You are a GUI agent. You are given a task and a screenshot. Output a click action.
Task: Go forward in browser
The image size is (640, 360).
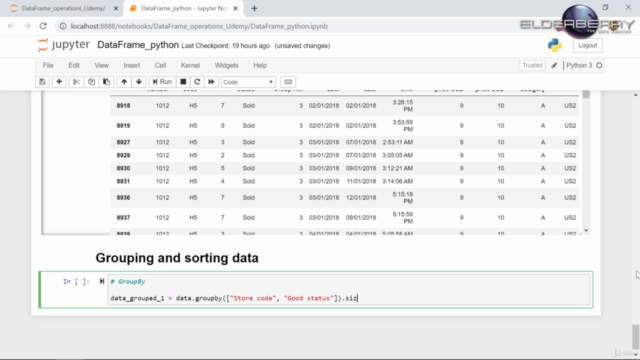point(27,26)
